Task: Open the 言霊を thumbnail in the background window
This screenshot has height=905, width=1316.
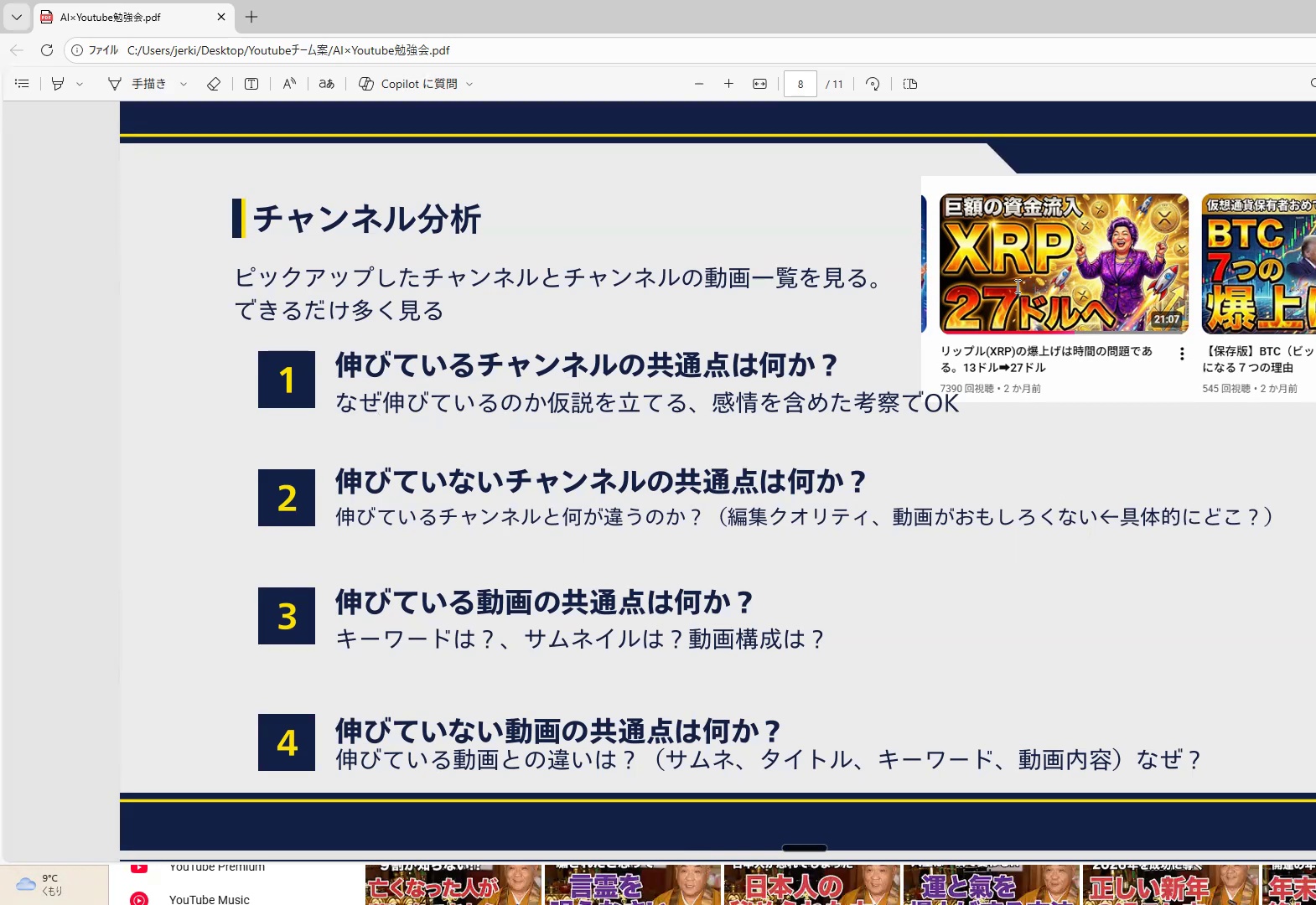Action: (x=633, y=885)
